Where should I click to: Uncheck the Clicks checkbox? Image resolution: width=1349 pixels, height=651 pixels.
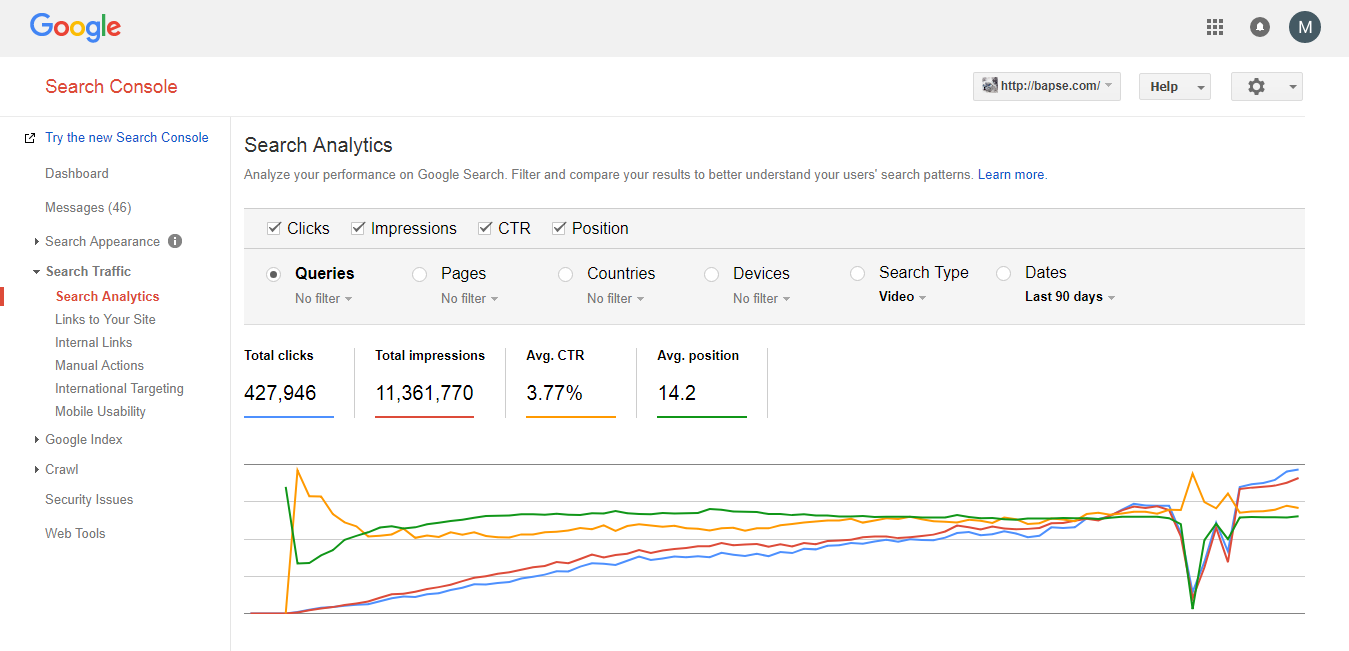click(x=274, y=228)
